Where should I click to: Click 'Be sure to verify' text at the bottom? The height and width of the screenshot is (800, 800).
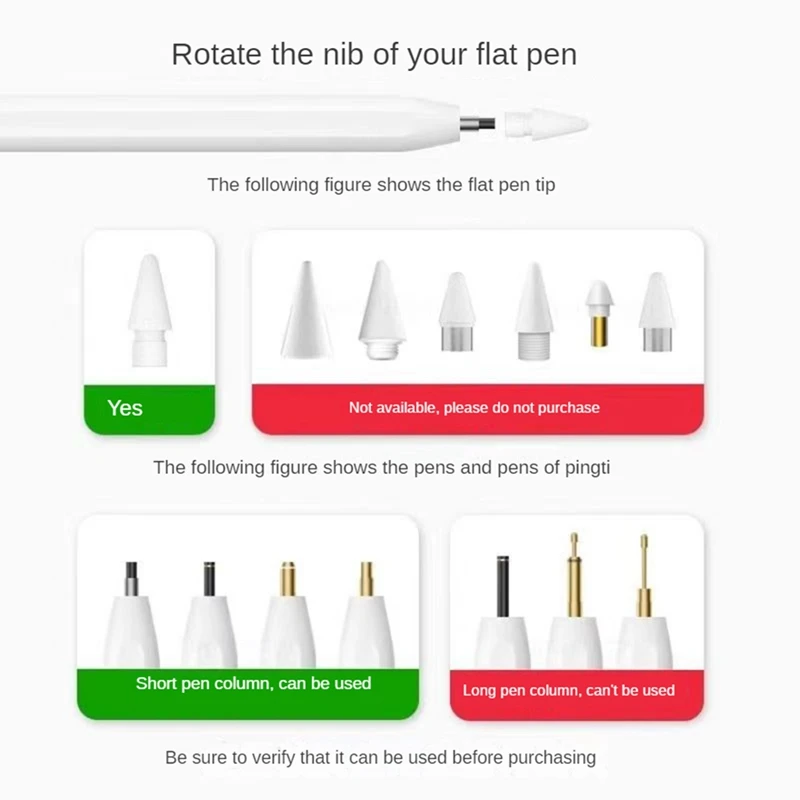[x=381, y=758]
